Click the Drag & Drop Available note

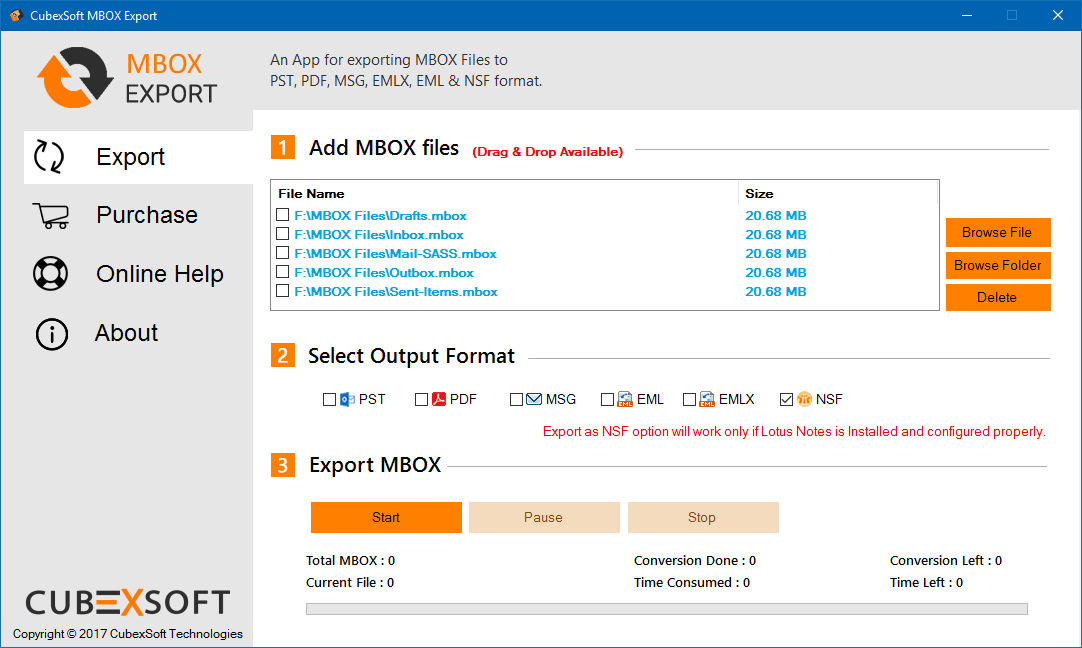[x=548, y=152]
